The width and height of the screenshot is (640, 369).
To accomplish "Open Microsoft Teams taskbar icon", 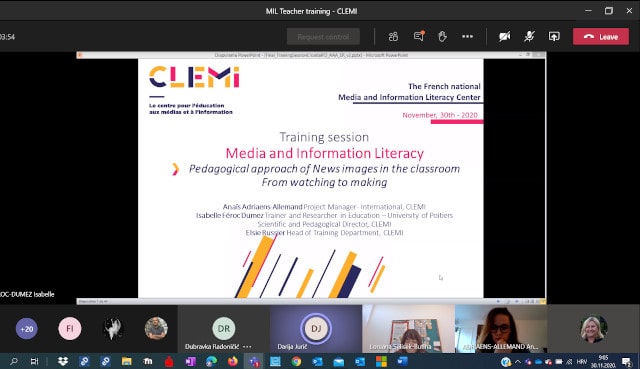I will coord(254,361).
